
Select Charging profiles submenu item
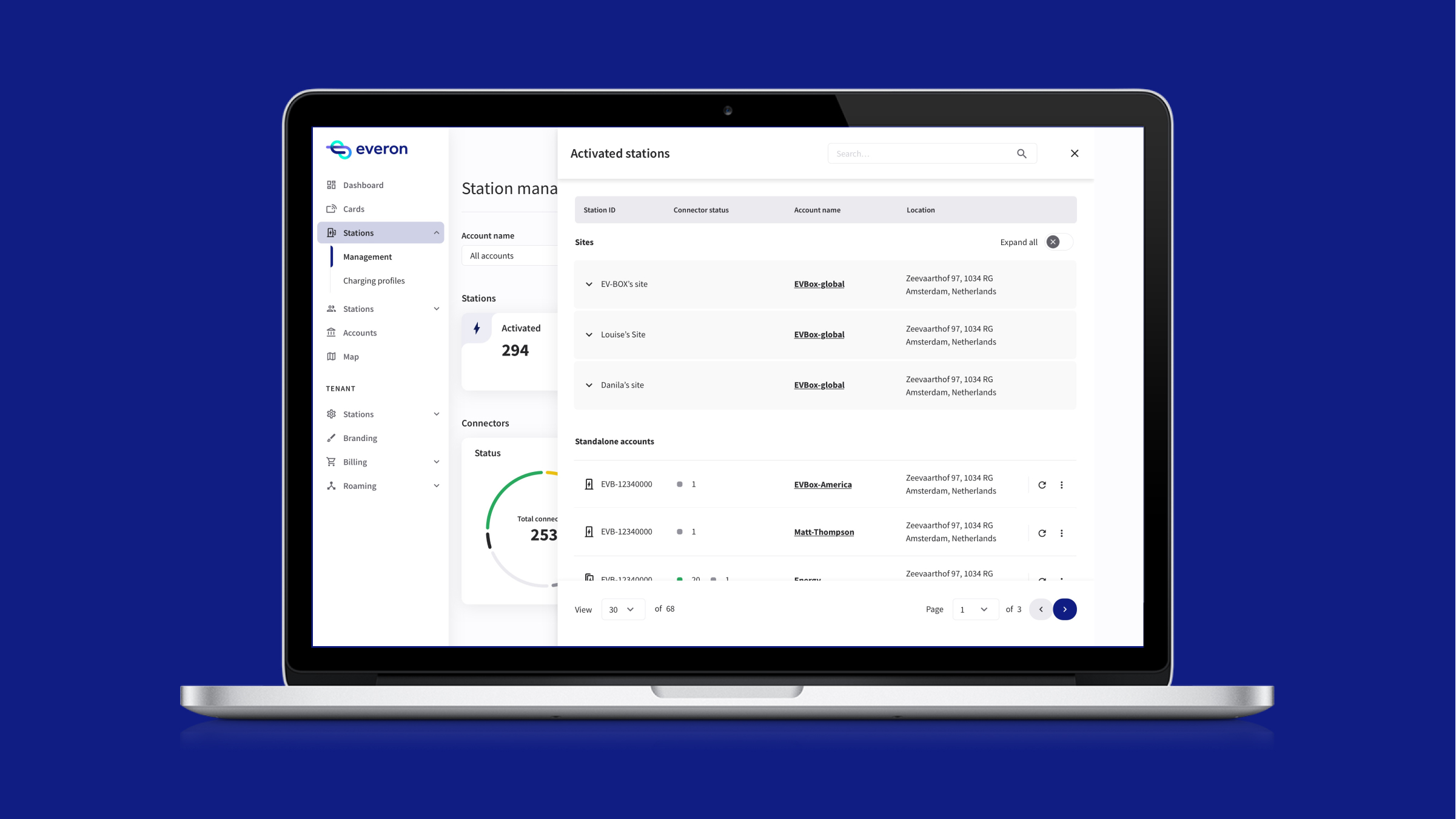[x=374, y=281]
